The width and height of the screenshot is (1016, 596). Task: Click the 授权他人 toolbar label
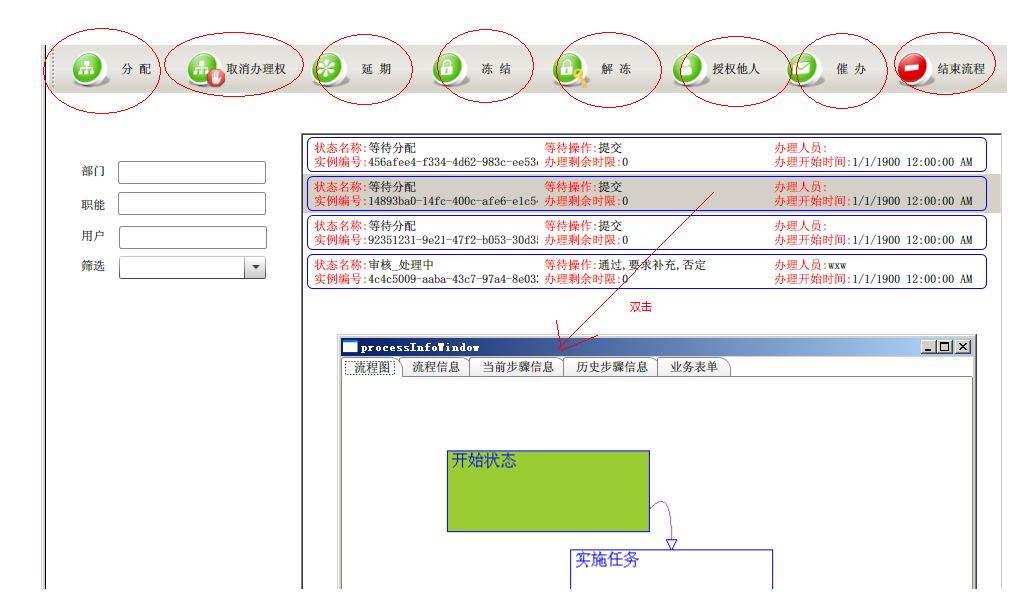[736, 69]
